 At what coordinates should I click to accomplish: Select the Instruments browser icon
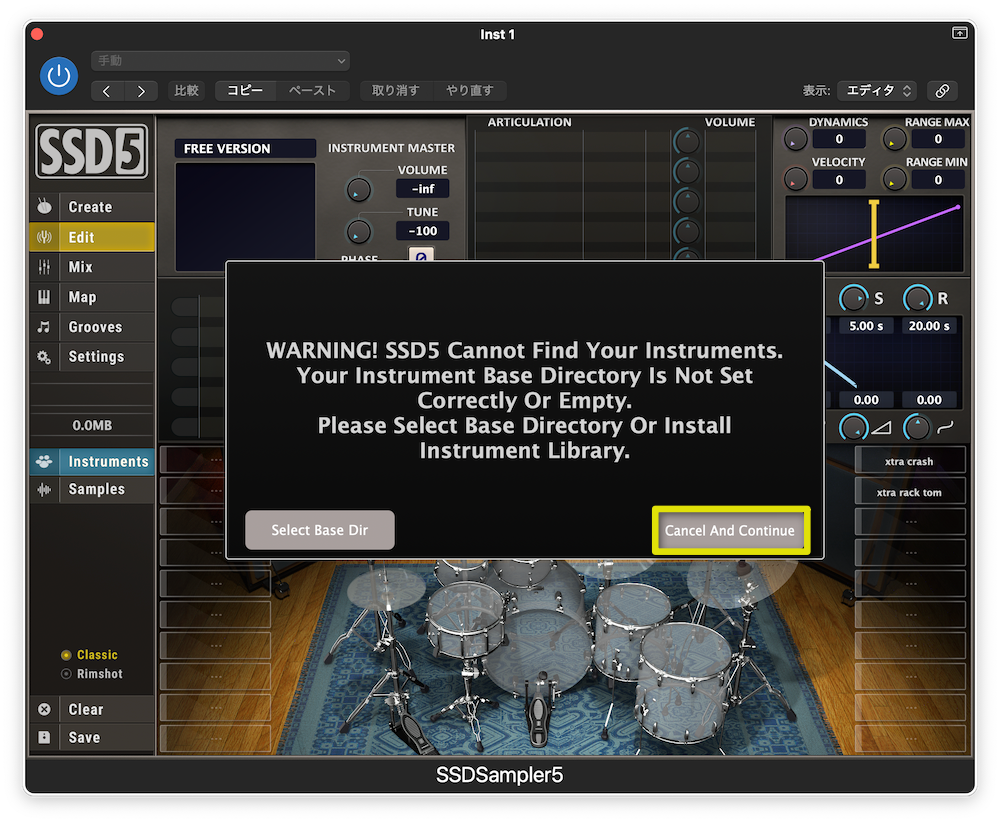(x=45, y=461)
